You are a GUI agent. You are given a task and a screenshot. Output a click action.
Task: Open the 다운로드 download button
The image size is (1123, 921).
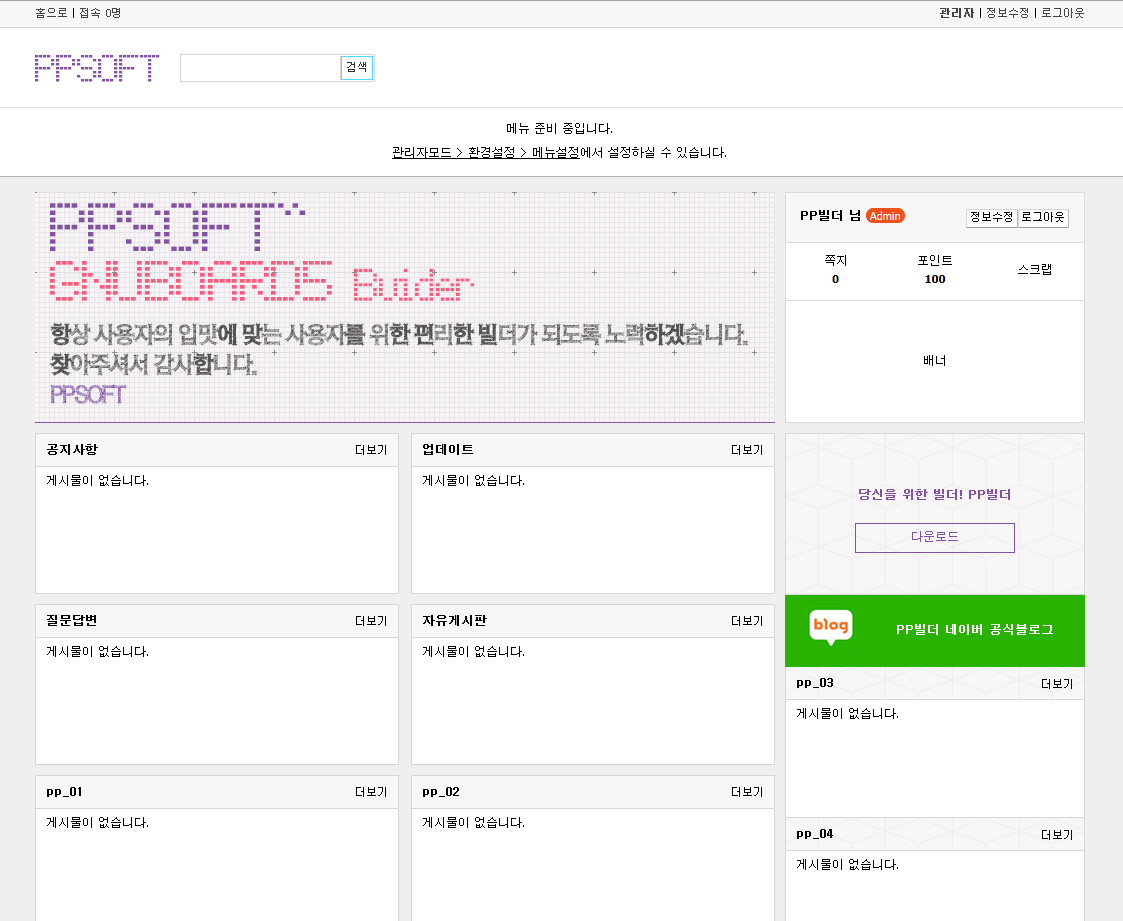[x=934, y=538]
